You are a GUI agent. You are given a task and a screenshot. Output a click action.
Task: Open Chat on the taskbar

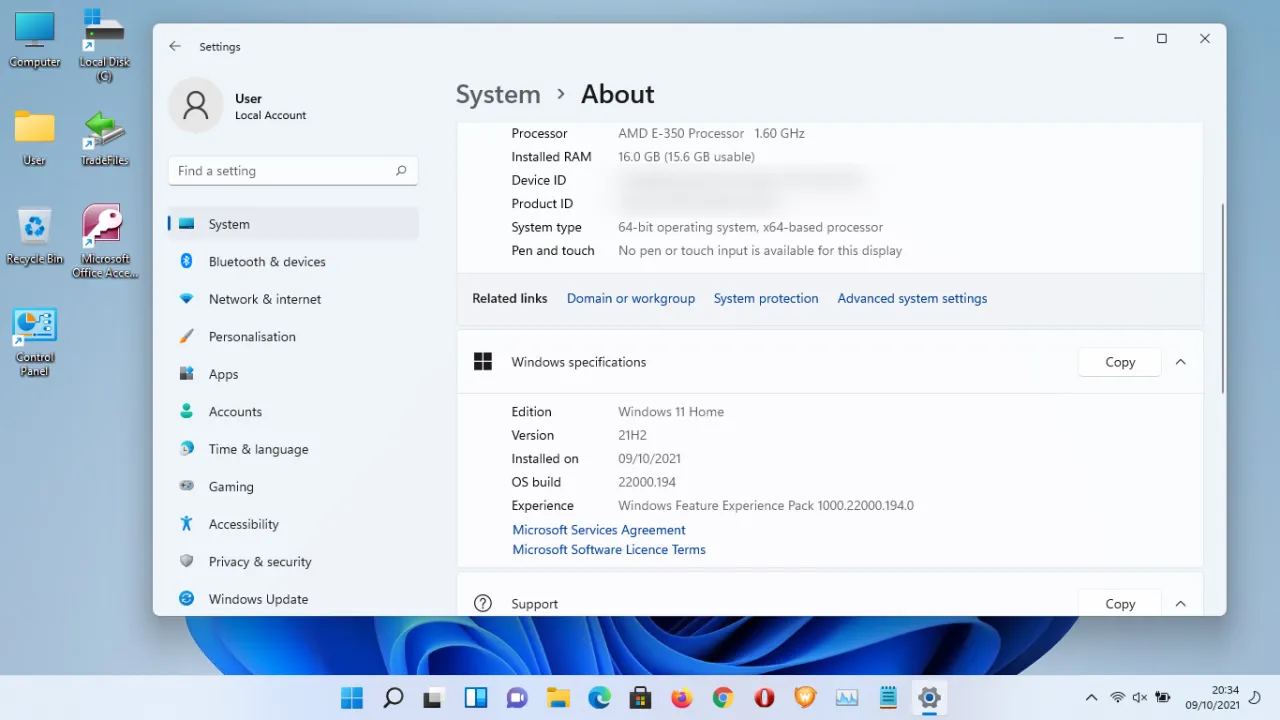[516, 698]
